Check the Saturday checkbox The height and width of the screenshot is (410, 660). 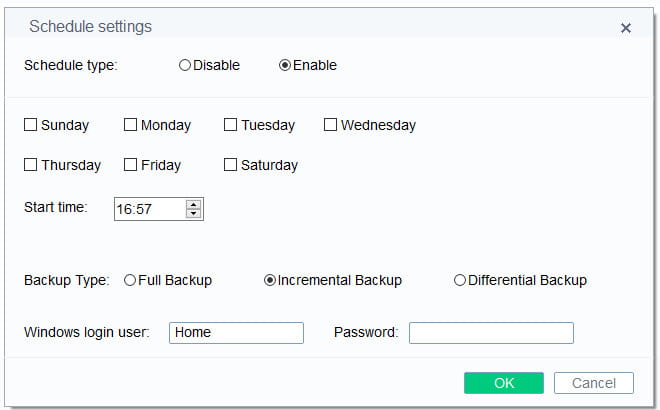click(x=231, y=165)
